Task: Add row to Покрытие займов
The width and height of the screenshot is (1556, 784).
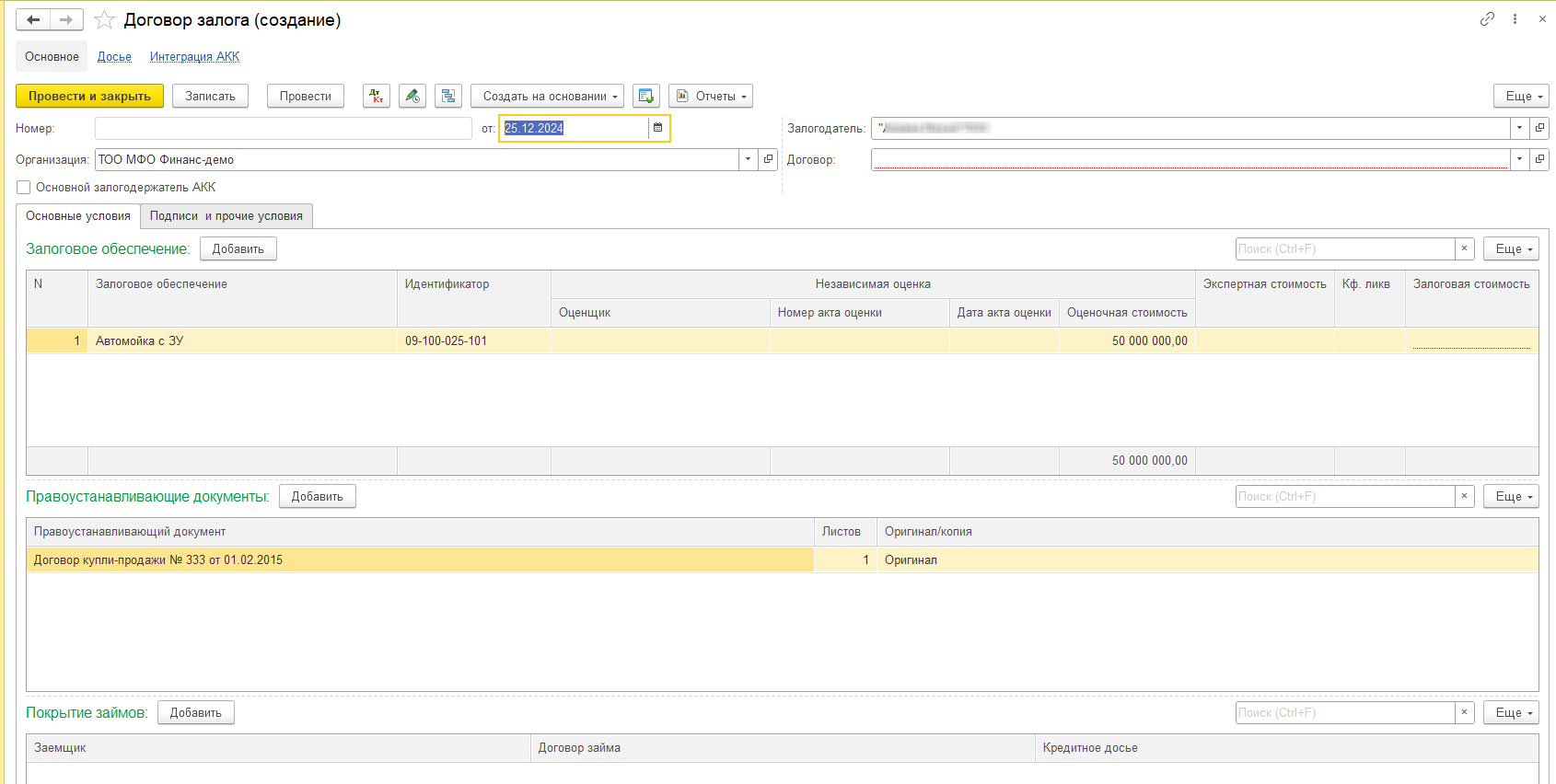Action: (x=196, y=712)
